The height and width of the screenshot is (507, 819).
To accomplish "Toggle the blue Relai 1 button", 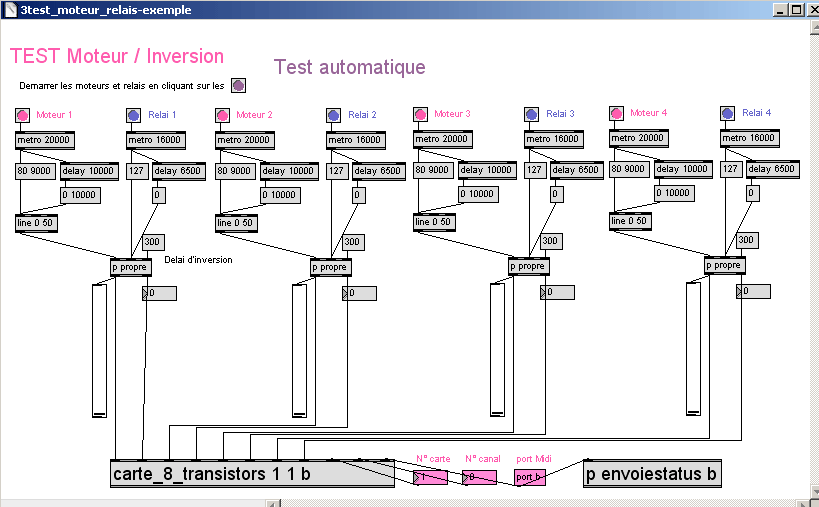I will 133,116.
